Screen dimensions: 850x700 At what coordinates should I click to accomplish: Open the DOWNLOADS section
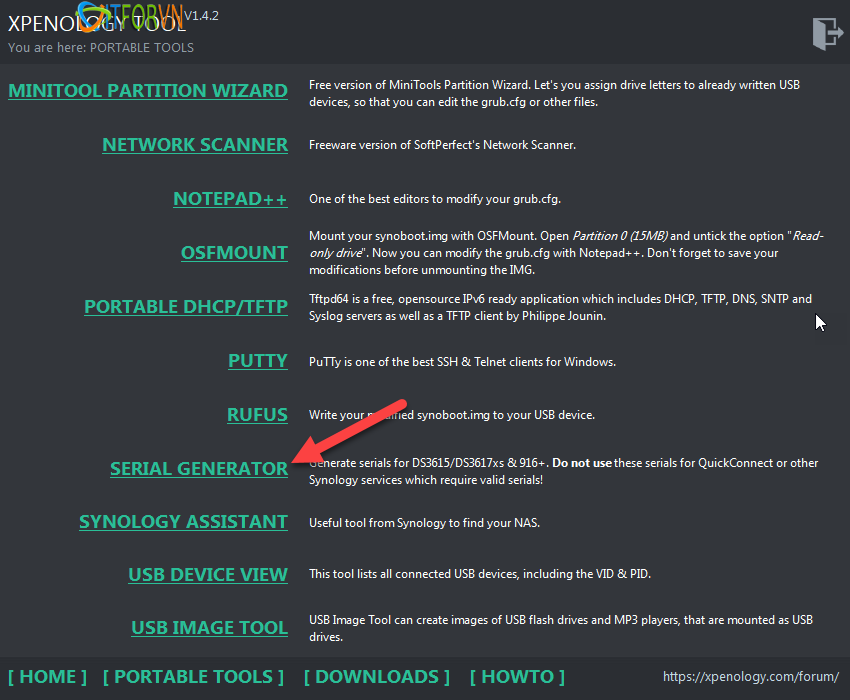pos(376,677)
